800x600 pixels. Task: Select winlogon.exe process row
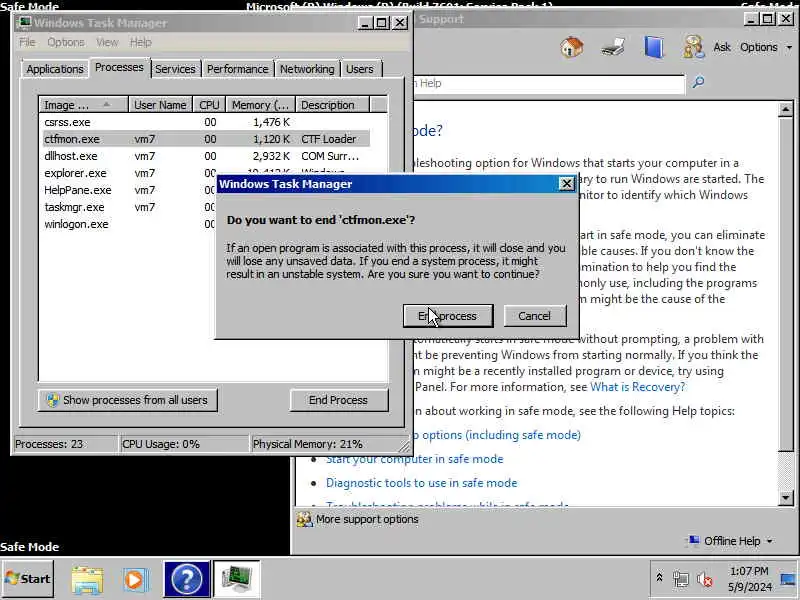[x=129, y=224]
